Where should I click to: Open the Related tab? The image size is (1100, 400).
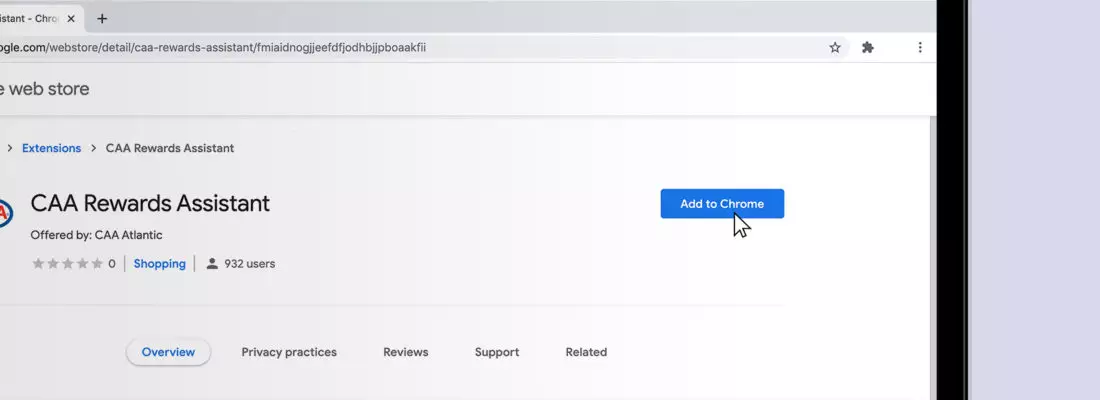[x=586, y=352]
